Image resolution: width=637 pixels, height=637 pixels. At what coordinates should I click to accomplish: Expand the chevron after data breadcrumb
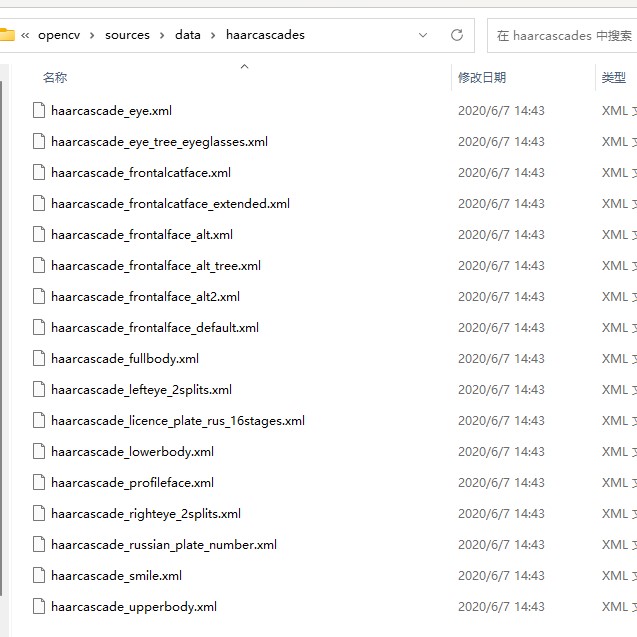(213, 35)
